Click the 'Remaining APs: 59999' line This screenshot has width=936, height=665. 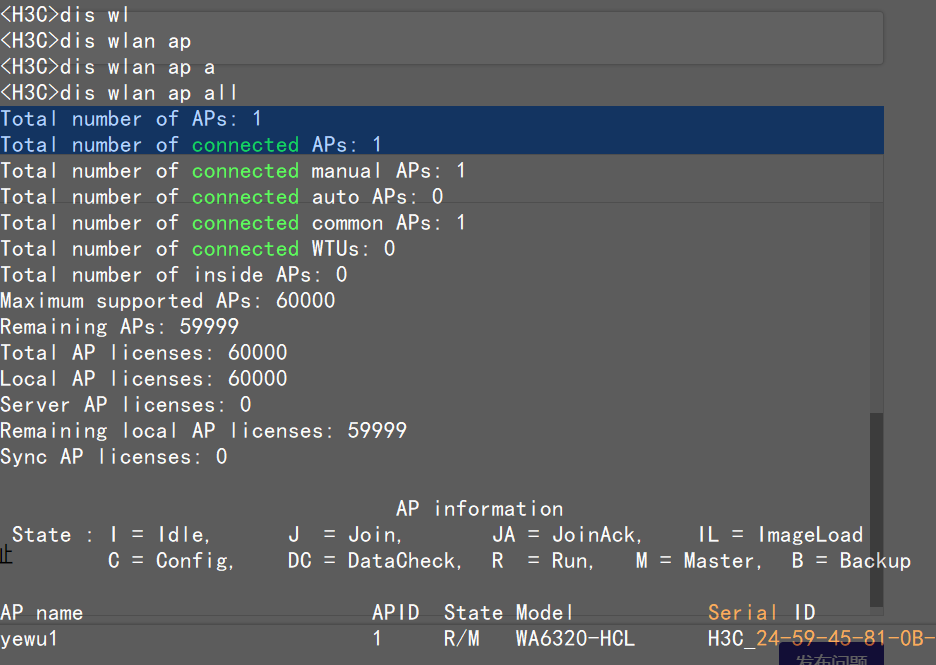click(x=120, y=327)
